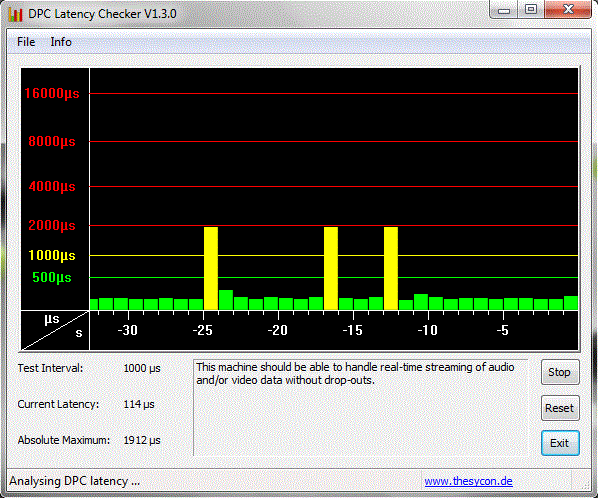
Task: Click the yellow spike bar near -17 s
Action: (x=331, y=268)
